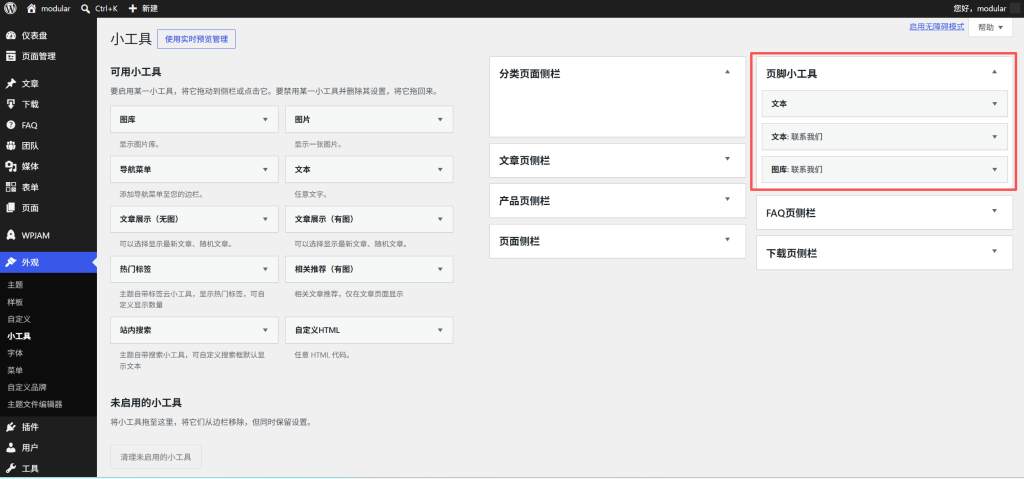Expand the 文章展示（无图） widget
The image size is (1024, 479).
point(265,219)
